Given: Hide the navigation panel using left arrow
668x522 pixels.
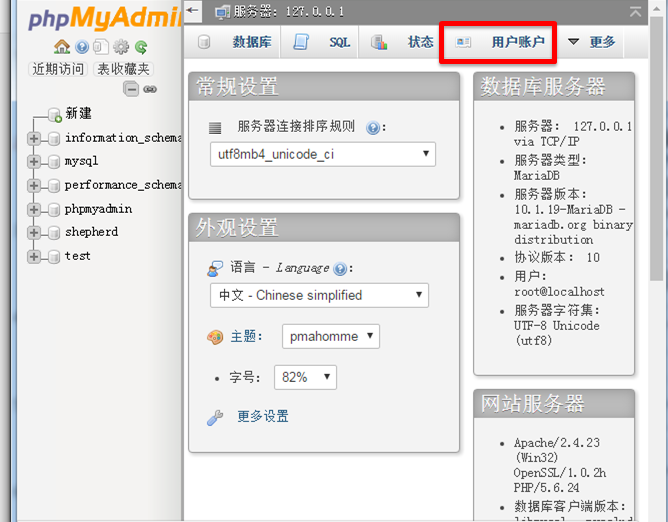Looking at the screenshot, I should tap(193, 10).
